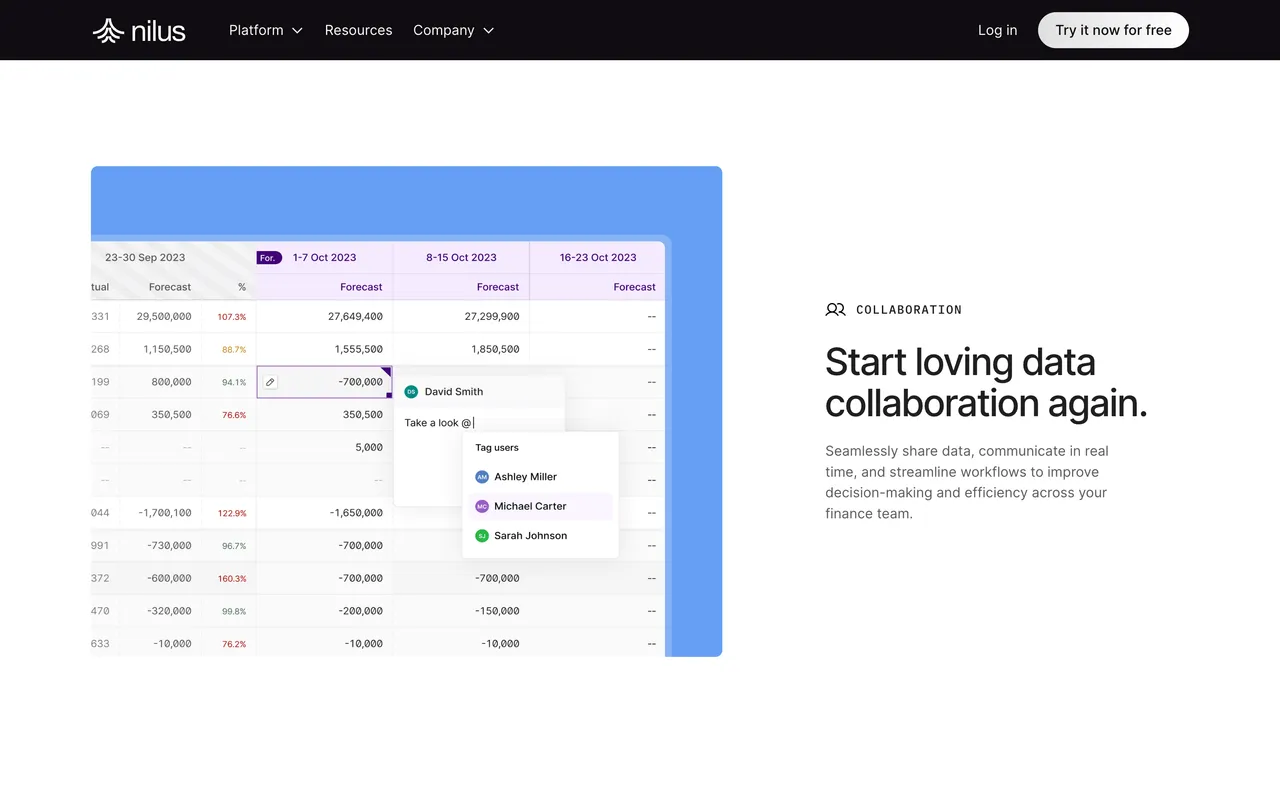Click the Log in link
This screenshot has width=1280, height=793.
pos(997,30)
